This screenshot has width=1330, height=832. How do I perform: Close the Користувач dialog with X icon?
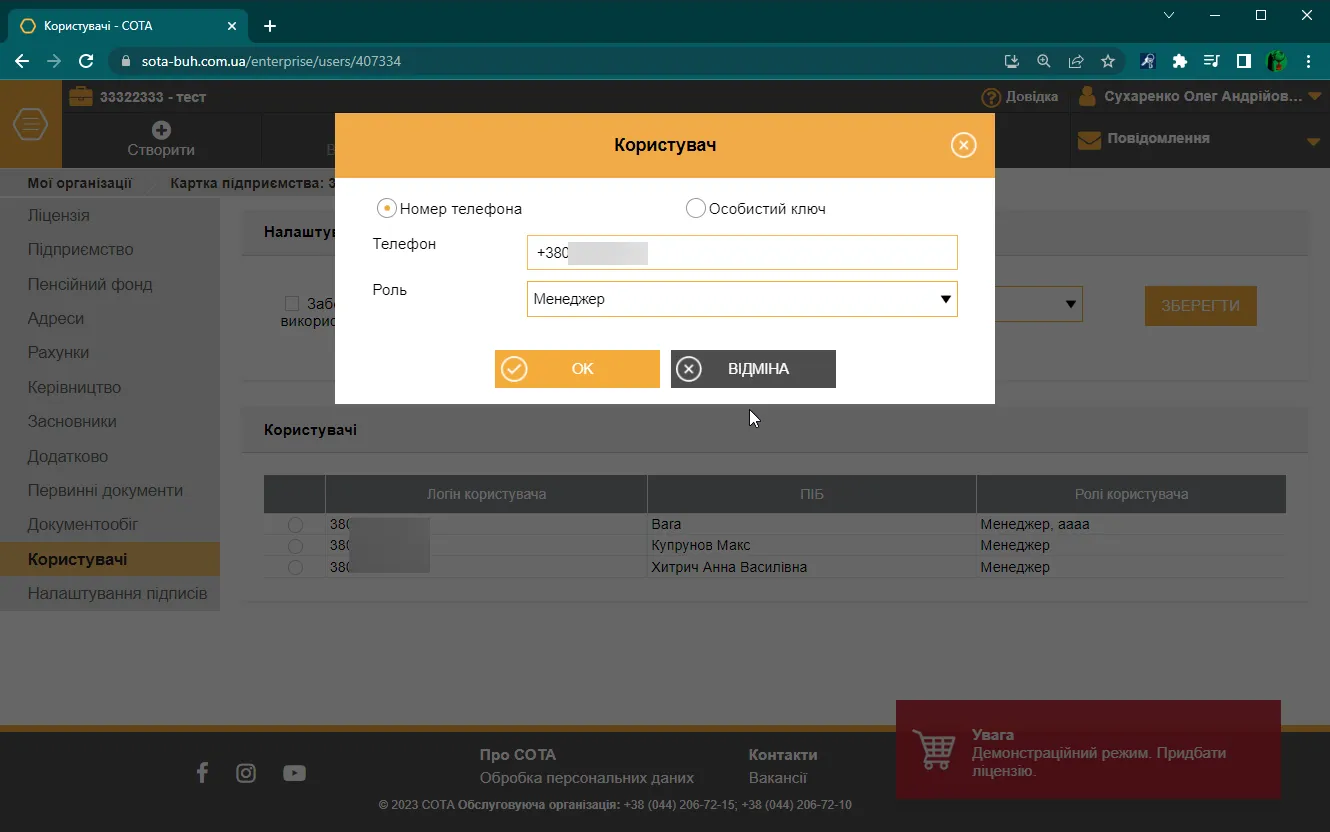pos(963,146)
